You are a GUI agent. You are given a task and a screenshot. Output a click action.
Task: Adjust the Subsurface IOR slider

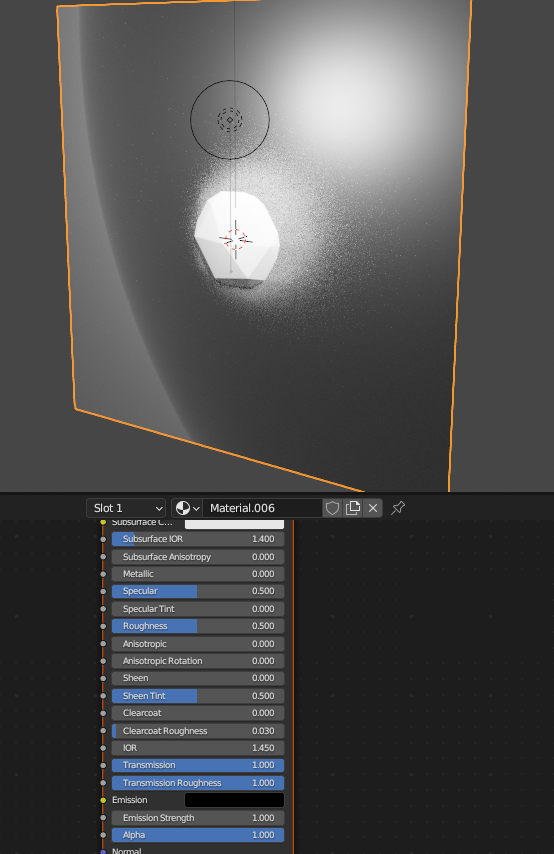point(198,539)
